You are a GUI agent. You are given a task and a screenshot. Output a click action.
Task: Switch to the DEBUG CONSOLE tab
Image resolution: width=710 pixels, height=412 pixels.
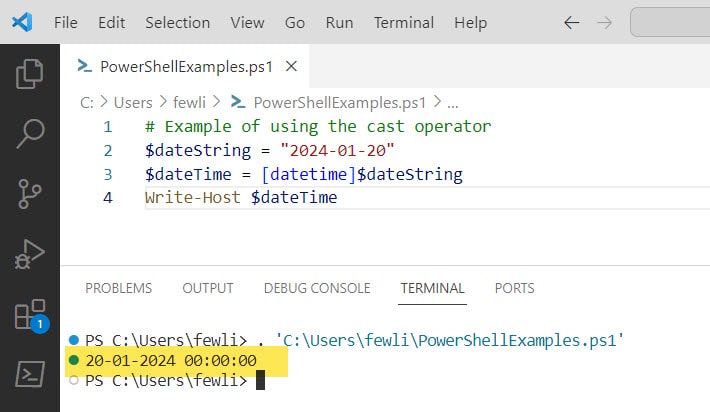click(317, 288)
